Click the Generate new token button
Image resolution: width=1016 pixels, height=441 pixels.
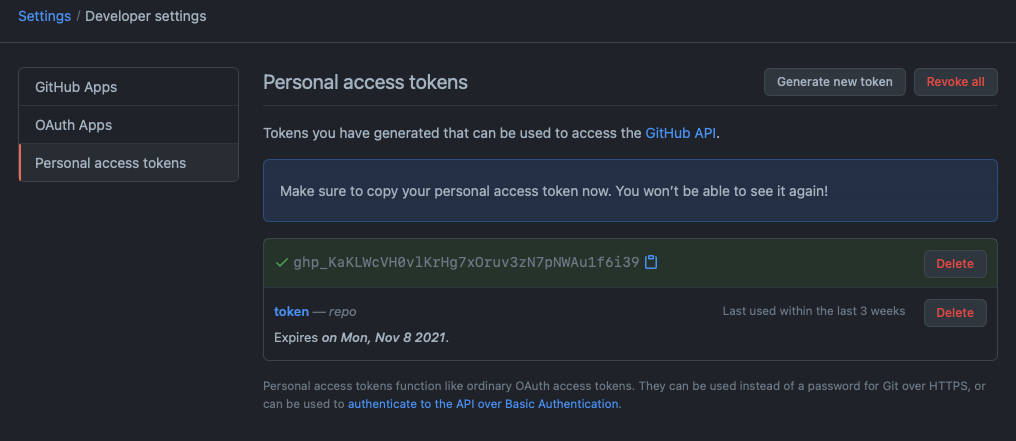click(835, 82)
